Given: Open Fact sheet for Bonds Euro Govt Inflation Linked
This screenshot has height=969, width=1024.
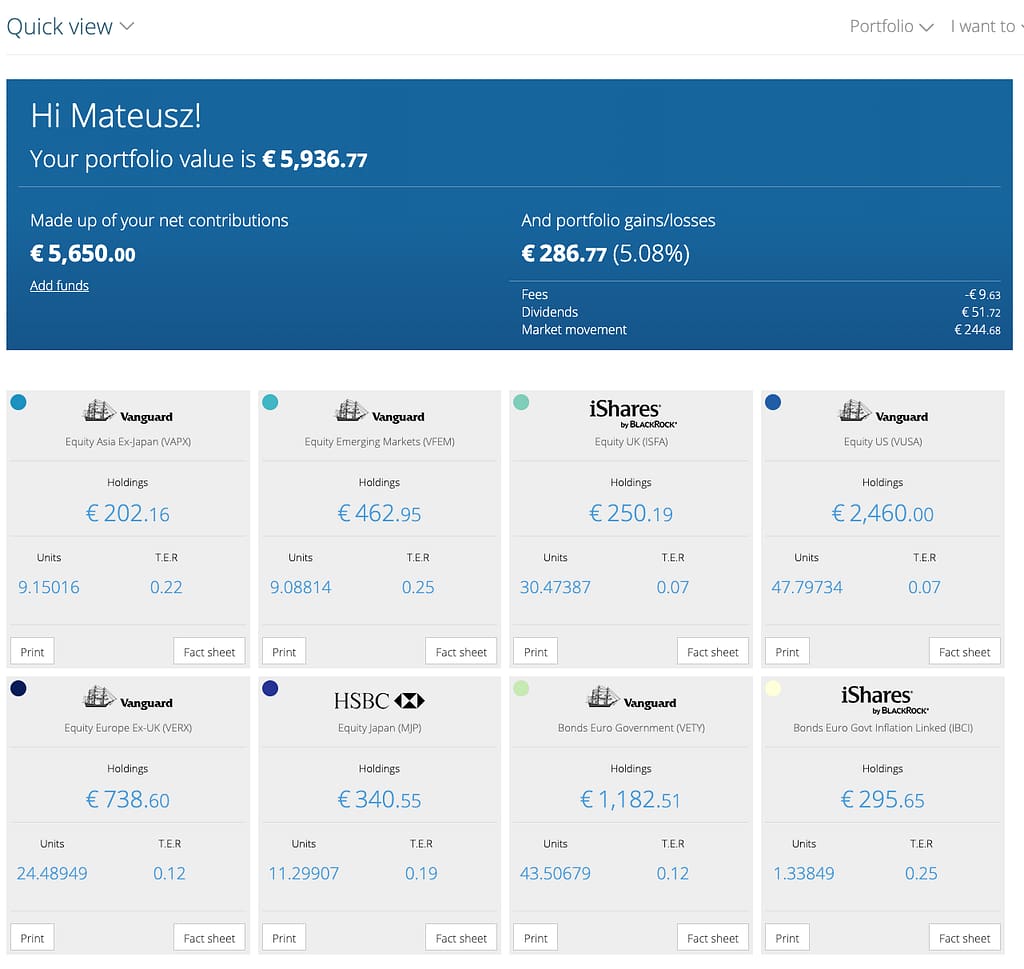Looking at the screenshot, I should [x=965, y=938].
